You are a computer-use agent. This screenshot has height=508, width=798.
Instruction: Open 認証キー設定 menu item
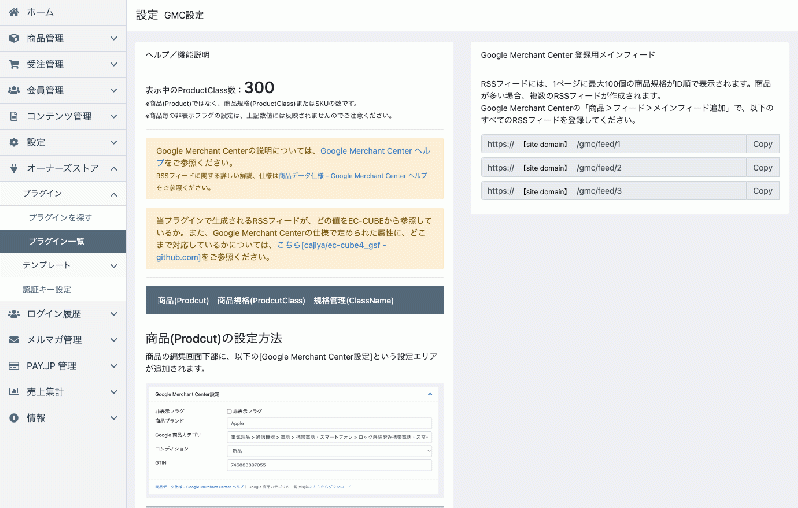tap(63, 289)
